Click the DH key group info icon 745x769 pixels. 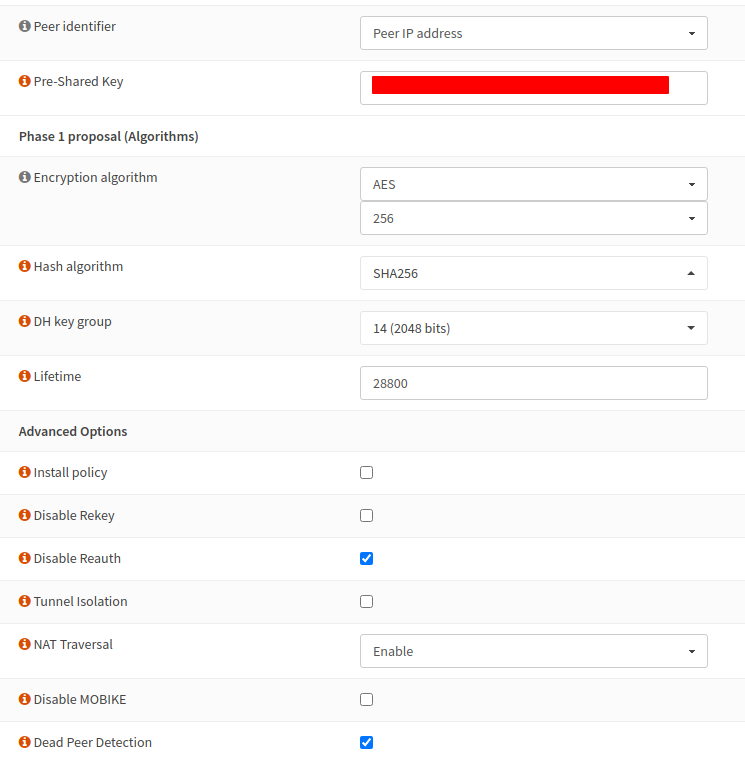[25, 321]
